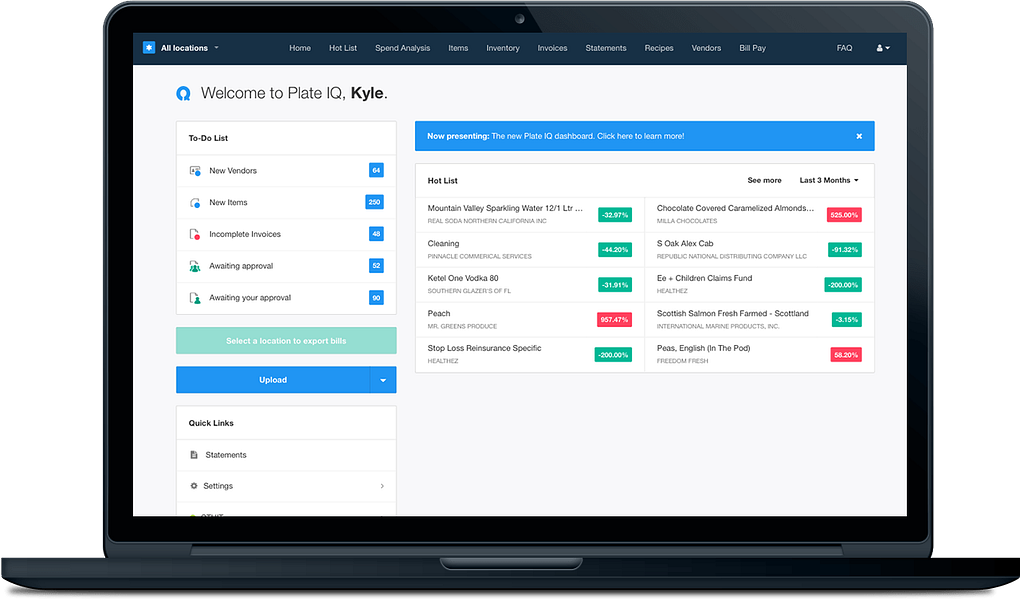Image resolution: width=1020 pixels, height=600 pixels.
Task: Click New Items count badge 250
Action: tap(375, 202)
